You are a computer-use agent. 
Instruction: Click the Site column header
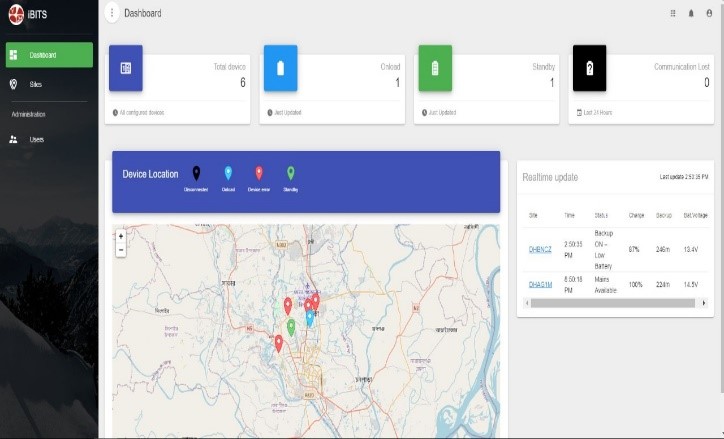click(533, 216)
